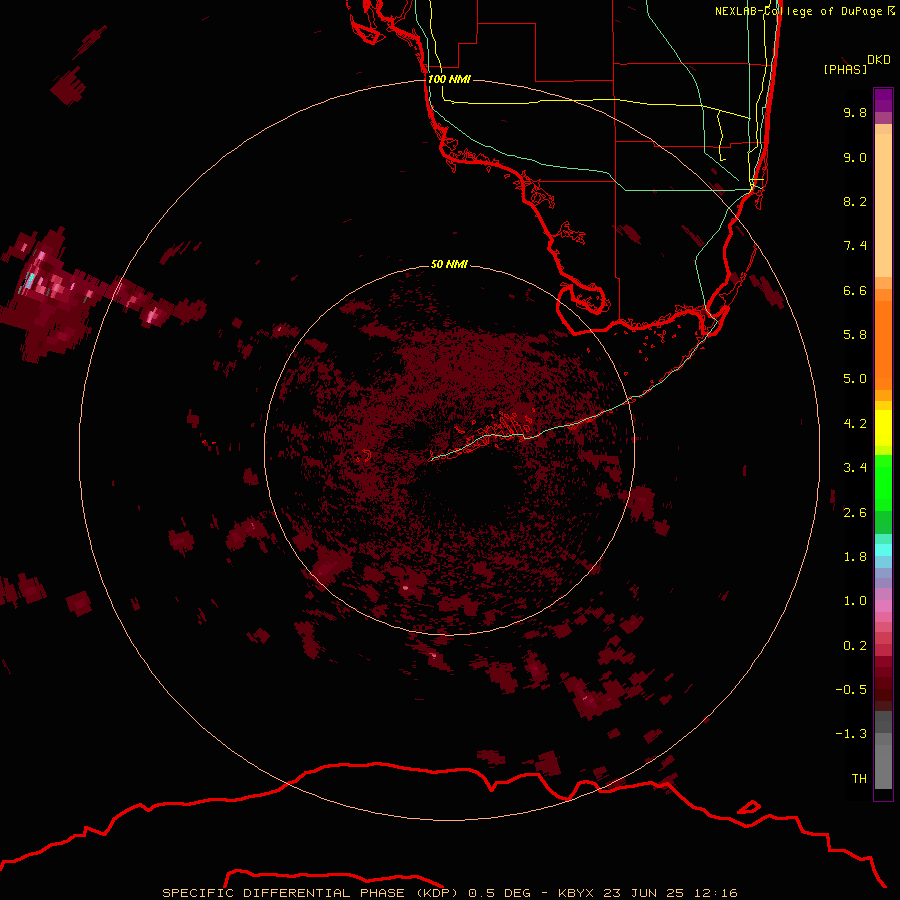900x900 pixels.
Task: Click the 50 NMI range ring label
Action: [449, 264]
